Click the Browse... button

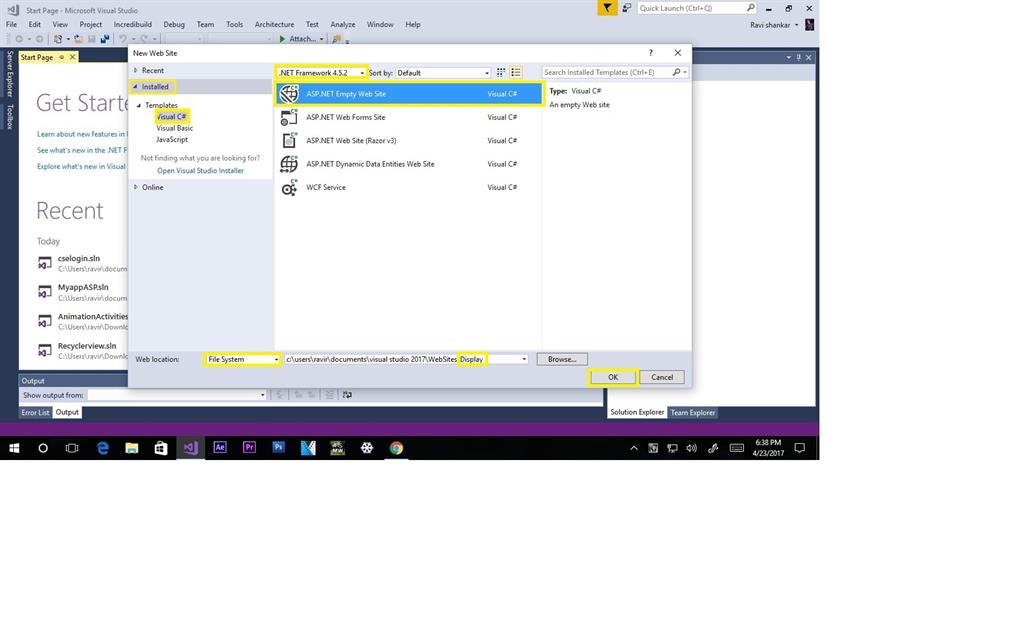(562, 360)
